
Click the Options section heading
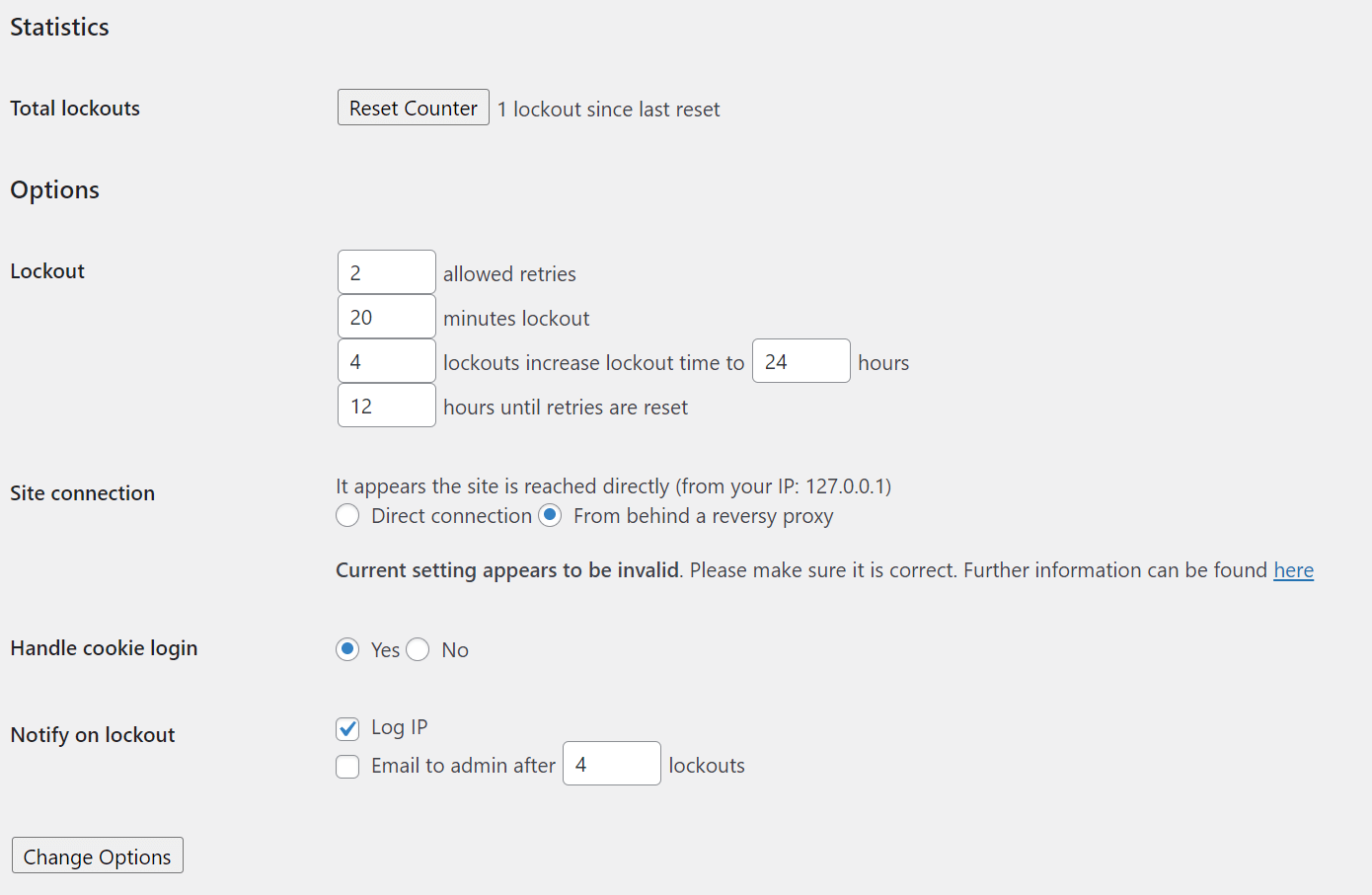(x=54, y=189)
